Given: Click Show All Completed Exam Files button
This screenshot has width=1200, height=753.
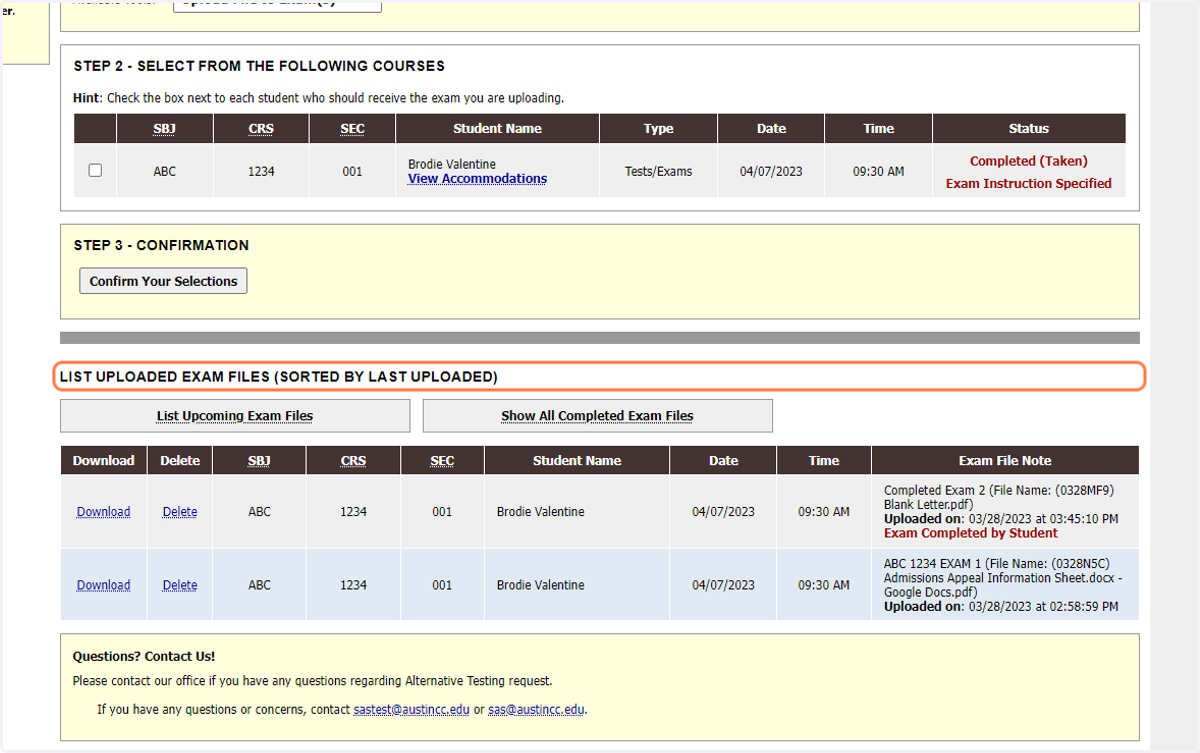Looking at the screenshot, I should [x=597, y=416].
